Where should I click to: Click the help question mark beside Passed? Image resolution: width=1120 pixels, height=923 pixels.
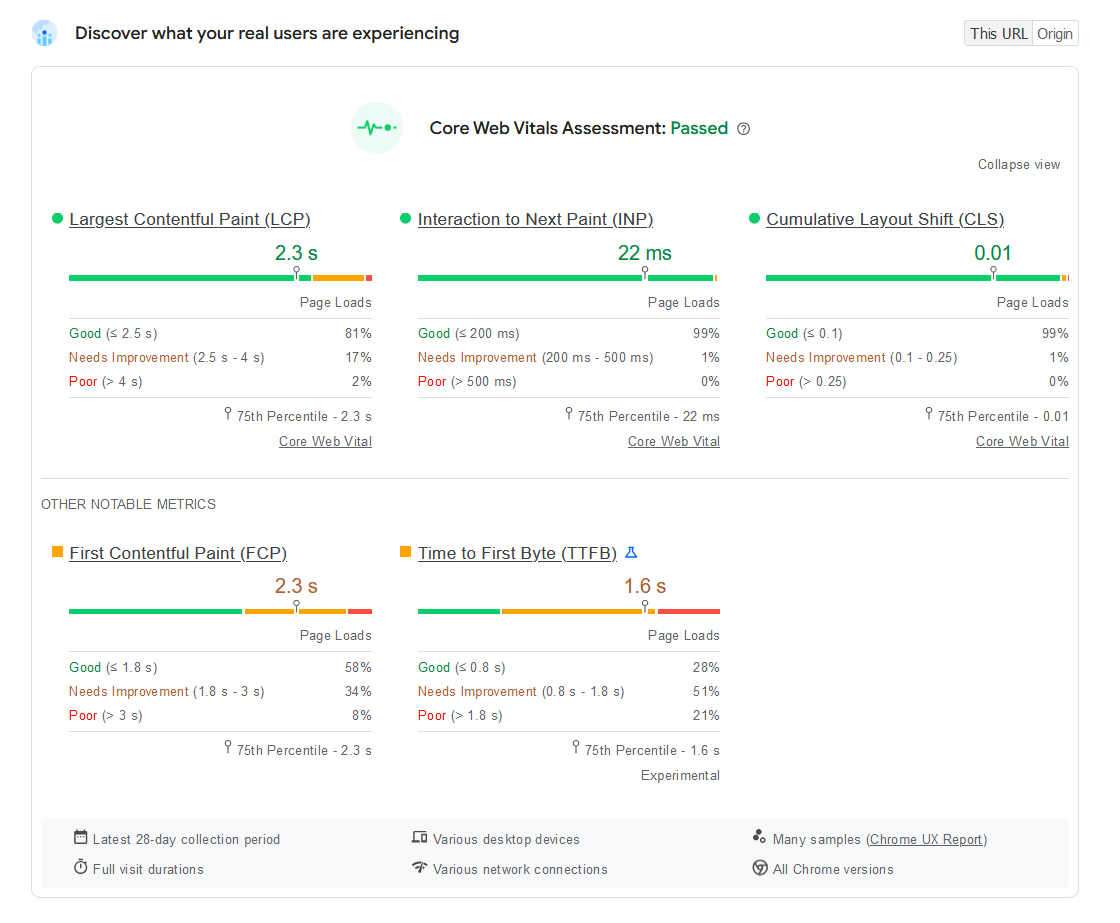[x=743, y=129]
